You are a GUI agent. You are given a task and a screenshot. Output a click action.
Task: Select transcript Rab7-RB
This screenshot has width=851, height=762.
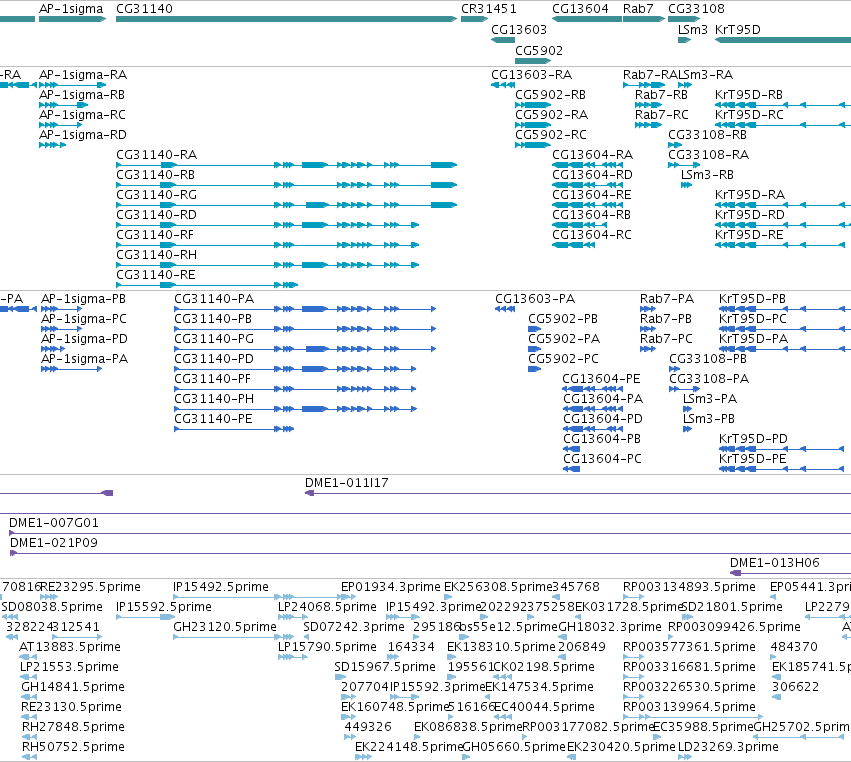point(649,105)
